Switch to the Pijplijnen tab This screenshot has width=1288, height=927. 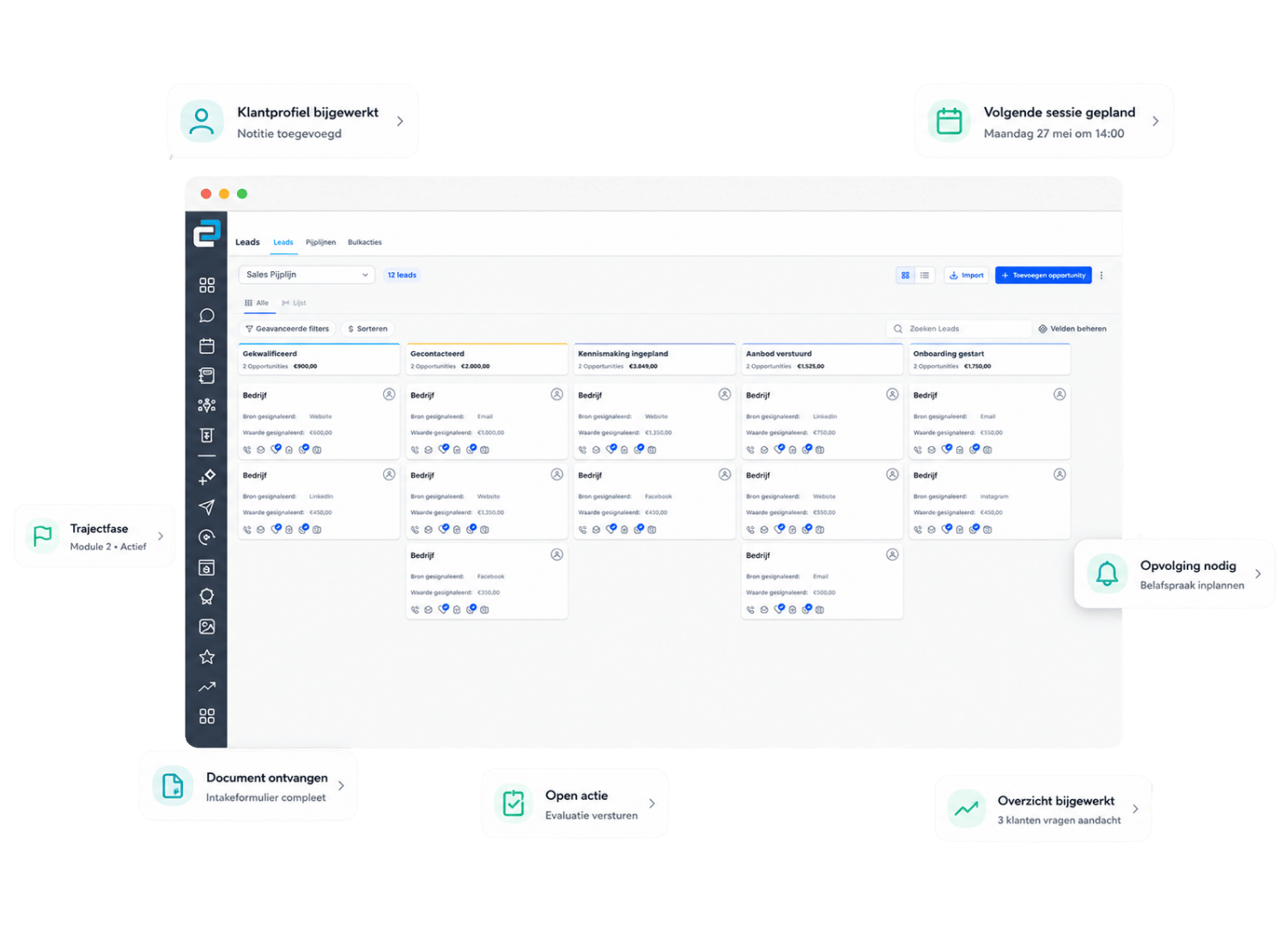(x=320, y=242)
